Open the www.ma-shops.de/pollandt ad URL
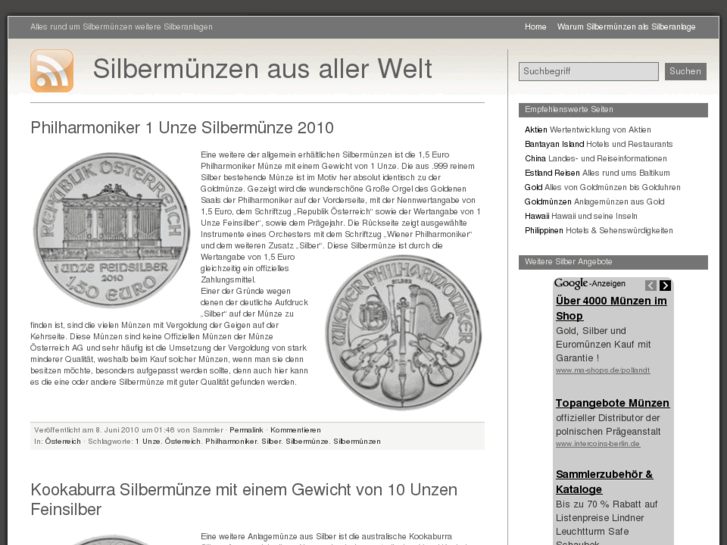Screen dimensions: 727x545 (603, 370)
